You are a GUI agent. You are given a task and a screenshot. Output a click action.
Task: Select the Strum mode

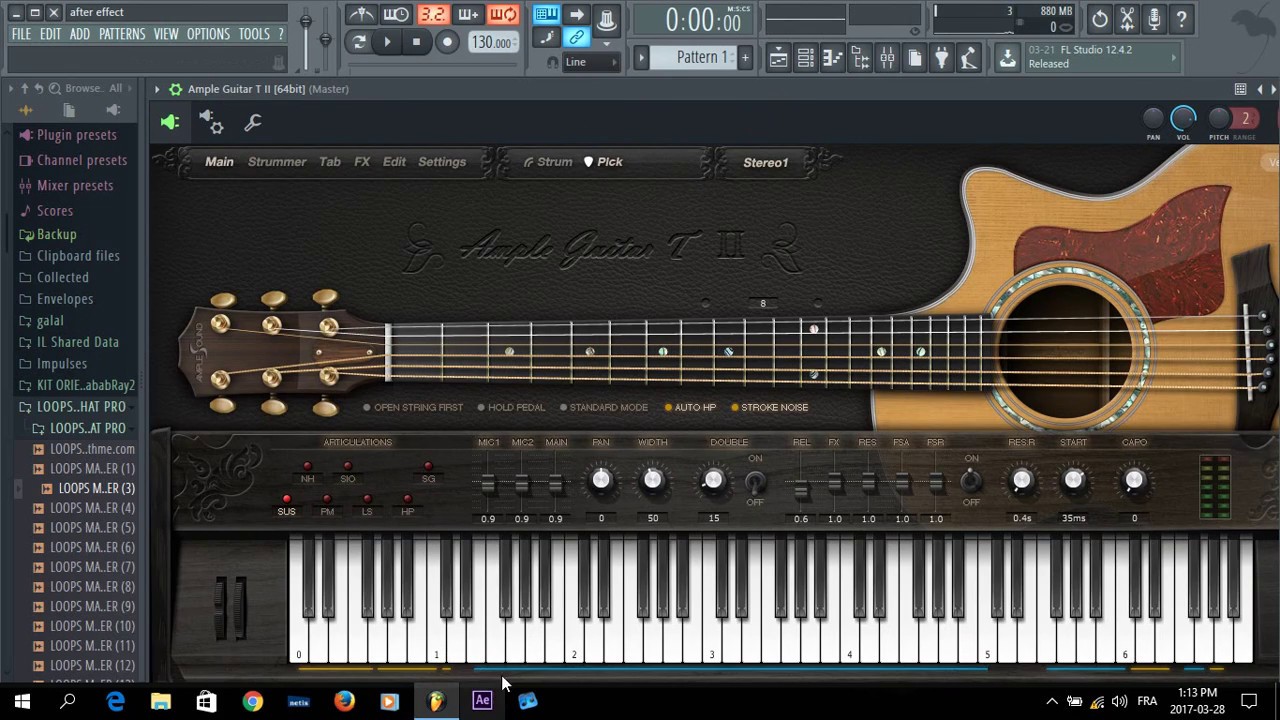pos(548,162)
